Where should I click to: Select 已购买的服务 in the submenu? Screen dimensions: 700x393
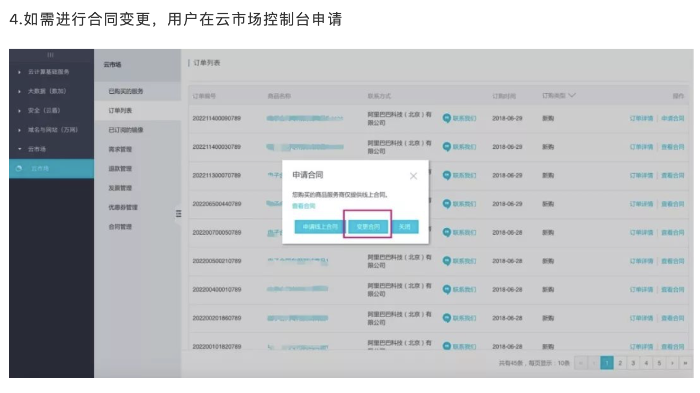tap(126, 91)
